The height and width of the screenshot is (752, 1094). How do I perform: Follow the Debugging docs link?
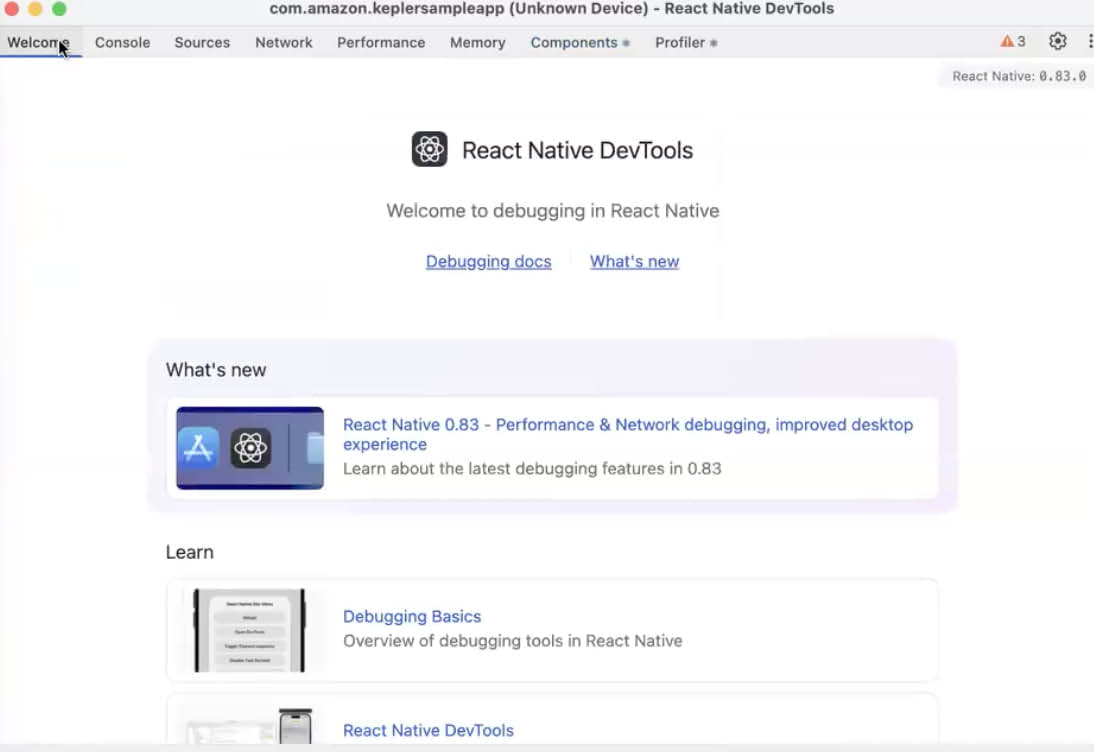[488, 261]
